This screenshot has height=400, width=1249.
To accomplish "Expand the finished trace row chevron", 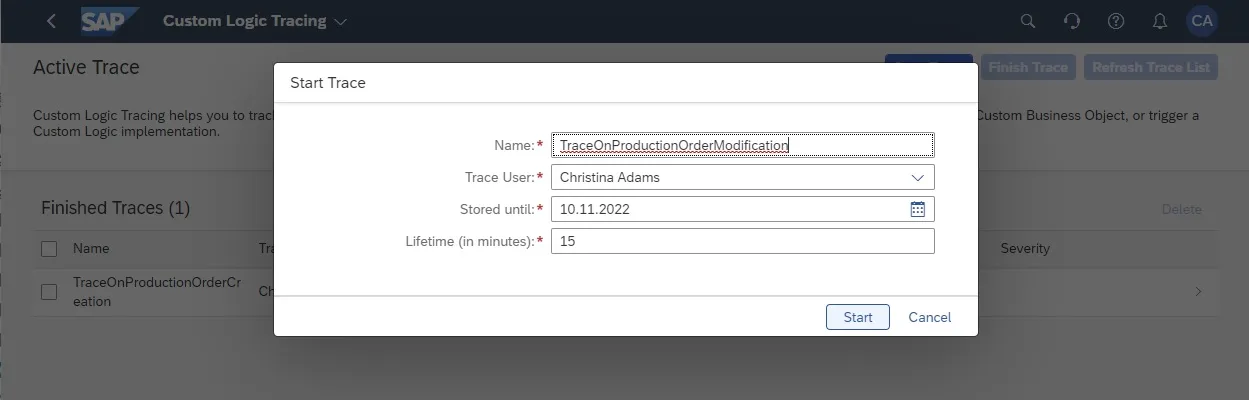I will click(1198, 292).
